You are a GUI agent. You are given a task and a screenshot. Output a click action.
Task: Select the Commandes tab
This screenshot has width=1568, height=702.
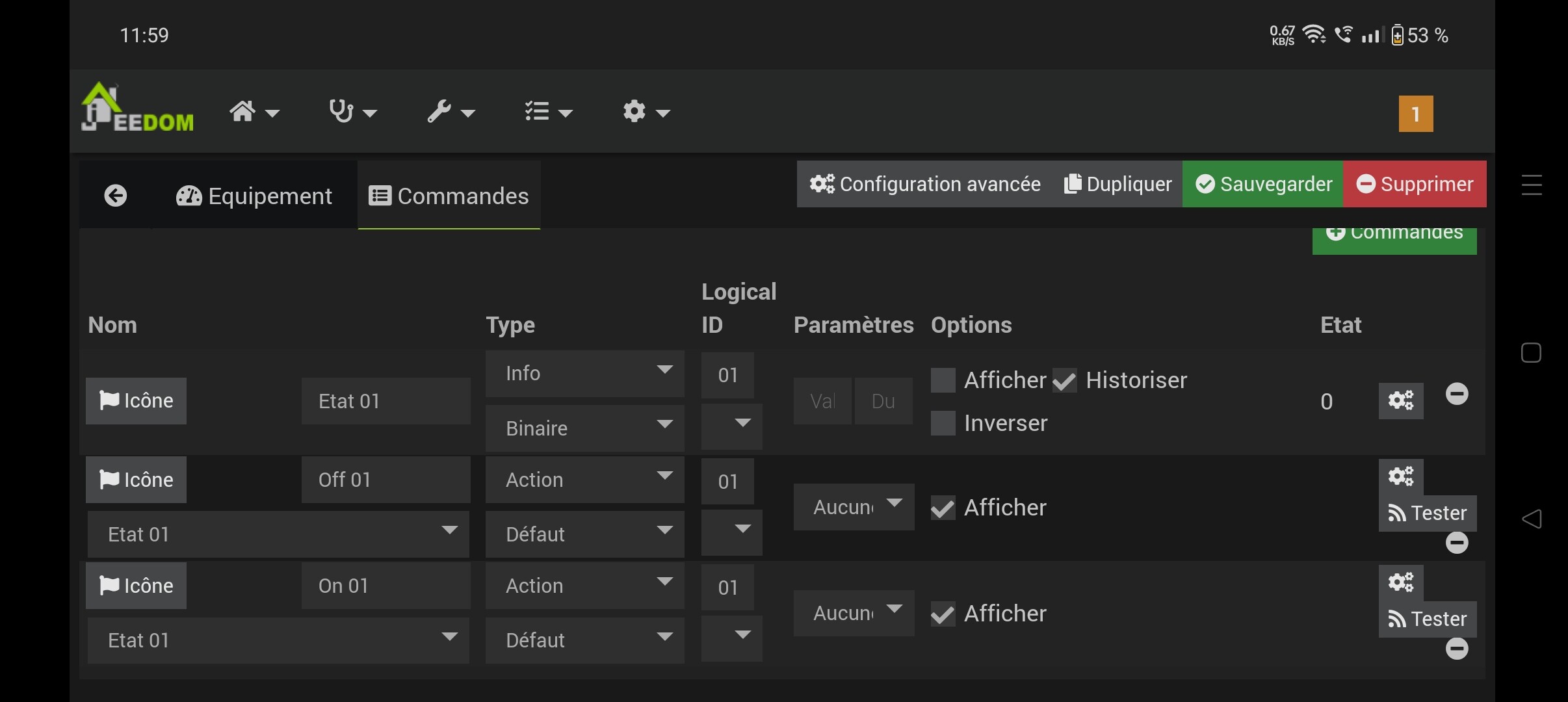[x=449, y=196]
